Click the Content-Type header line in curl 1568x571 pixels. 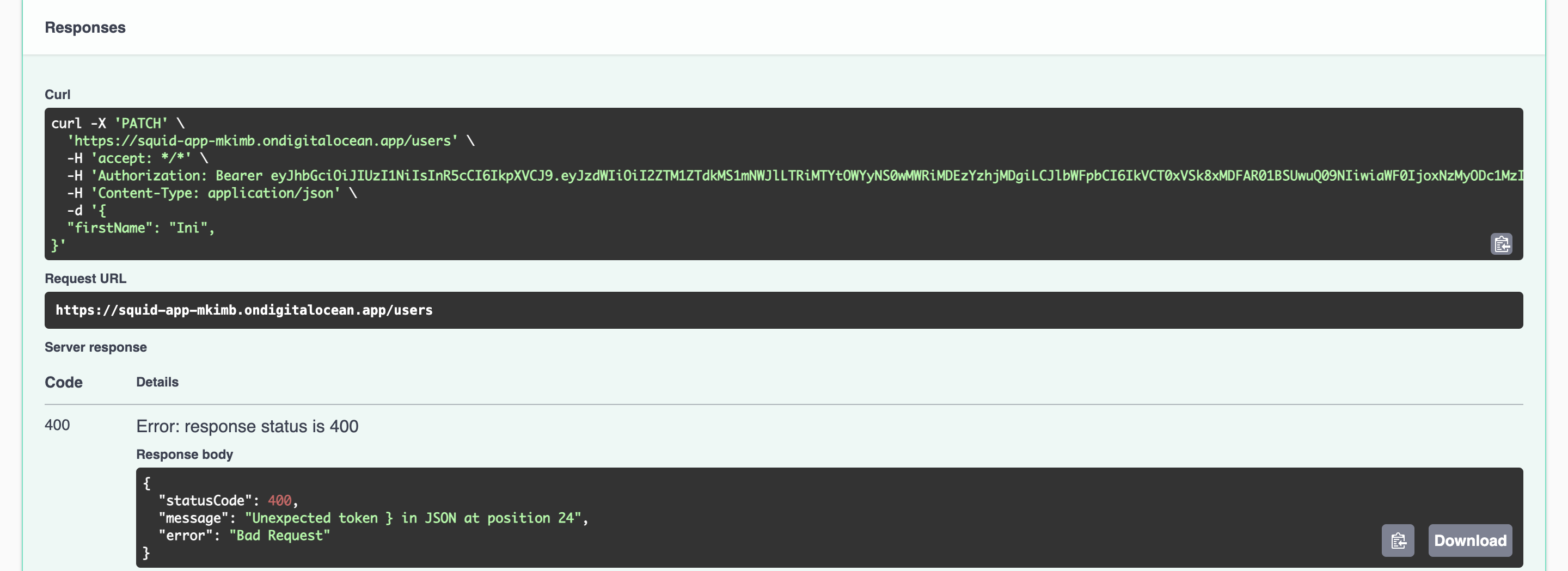[212, 193]
